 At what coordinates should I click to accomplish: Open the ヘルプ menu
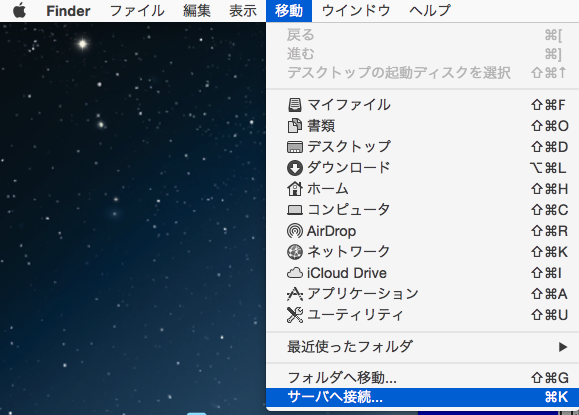tap(430, 11)
